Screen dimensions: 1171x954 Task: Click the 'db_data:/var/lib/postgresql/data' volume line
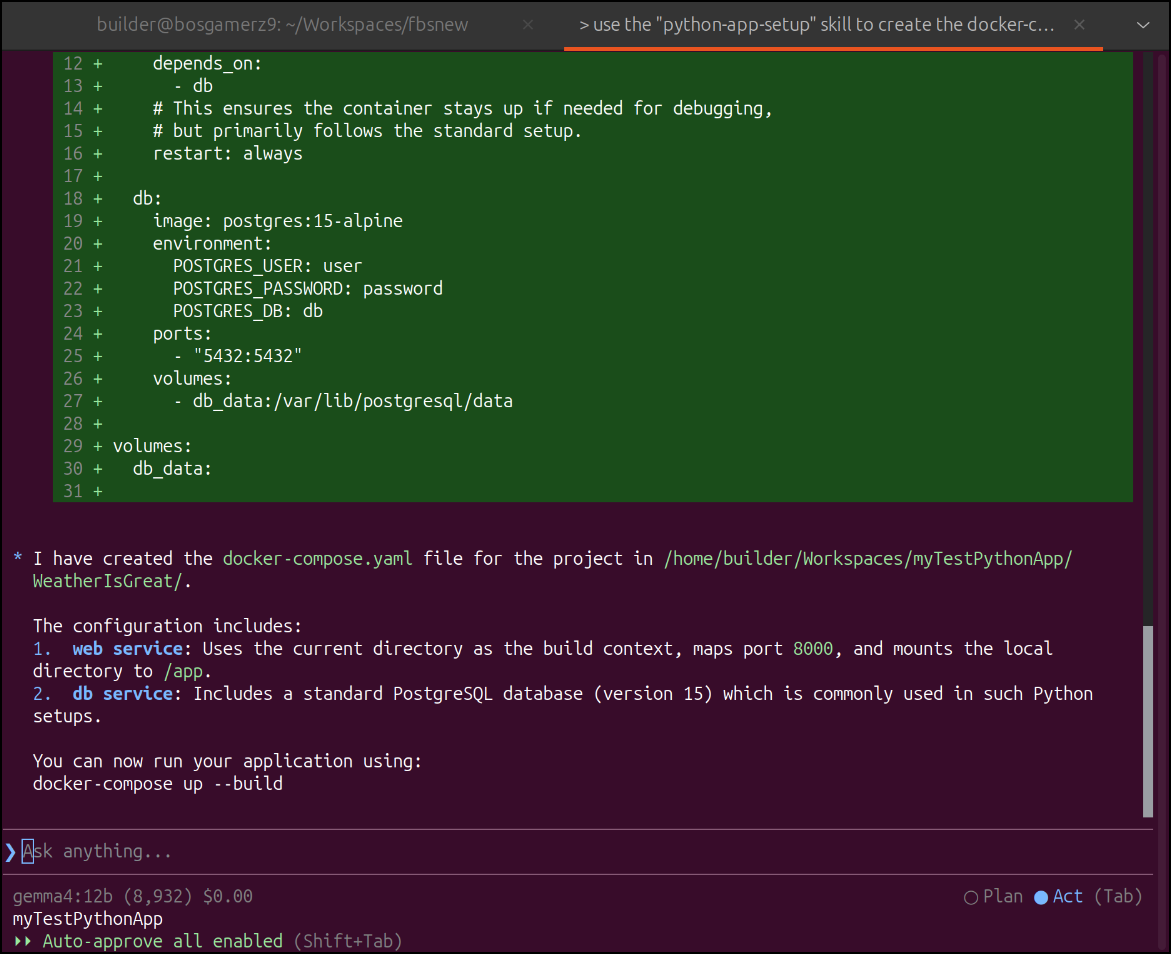pyautogui.click(x=352, y=401)
